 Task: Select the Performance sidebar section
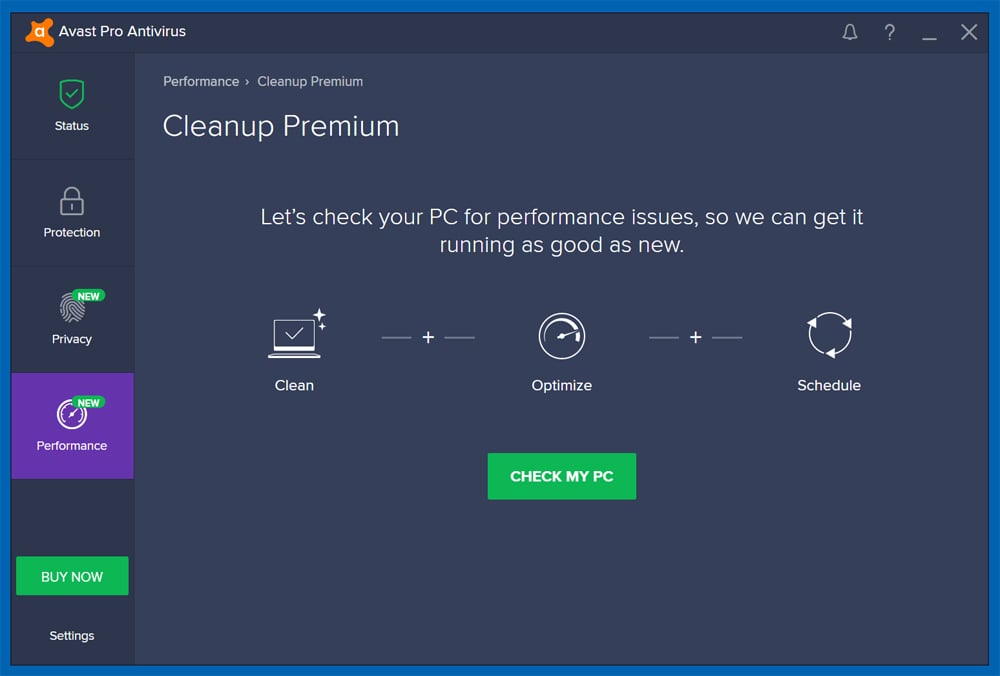pos(72,426)
